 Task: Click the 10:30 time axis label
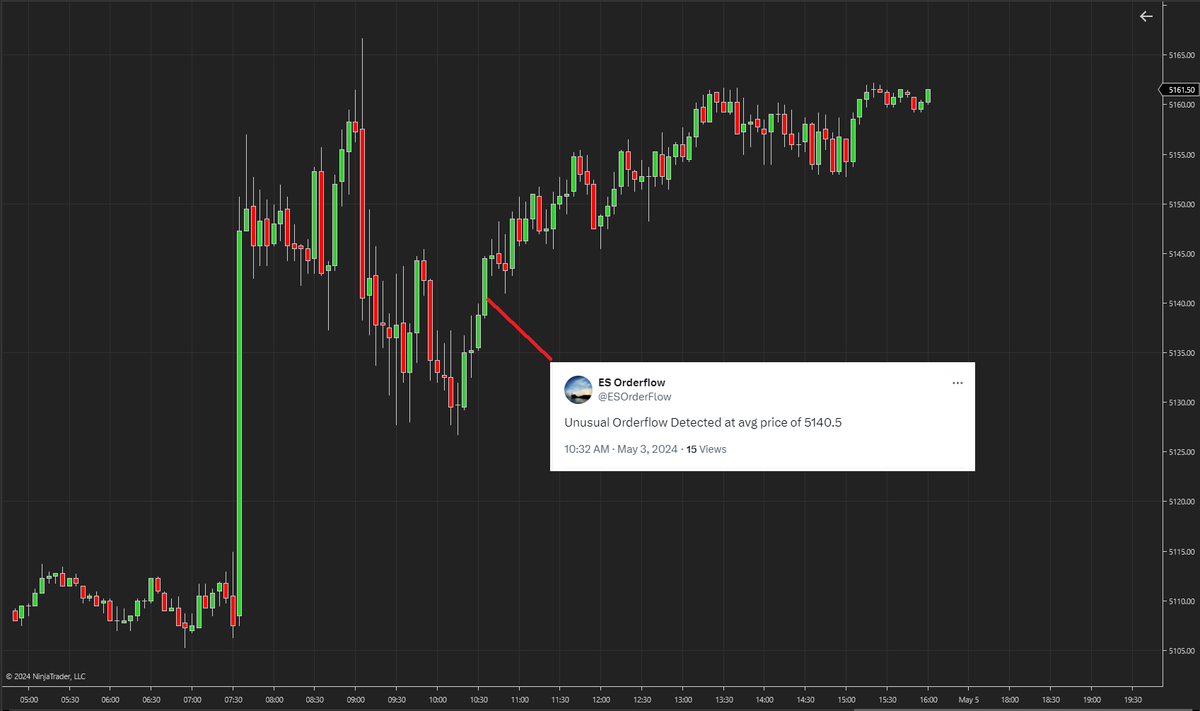click(478, 700)
